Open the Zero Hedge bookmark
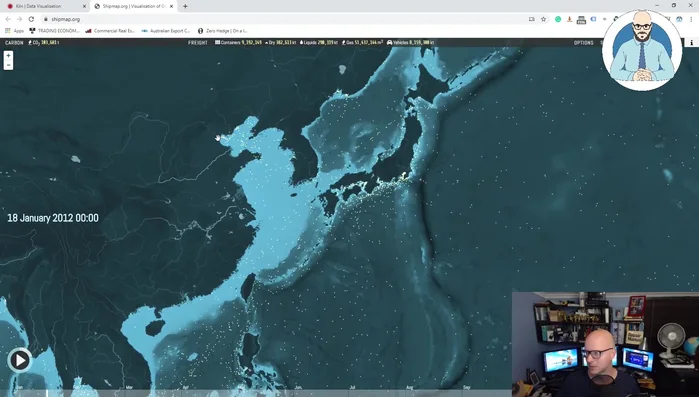This screenshot has height=397, width=699. pos(222,31)
